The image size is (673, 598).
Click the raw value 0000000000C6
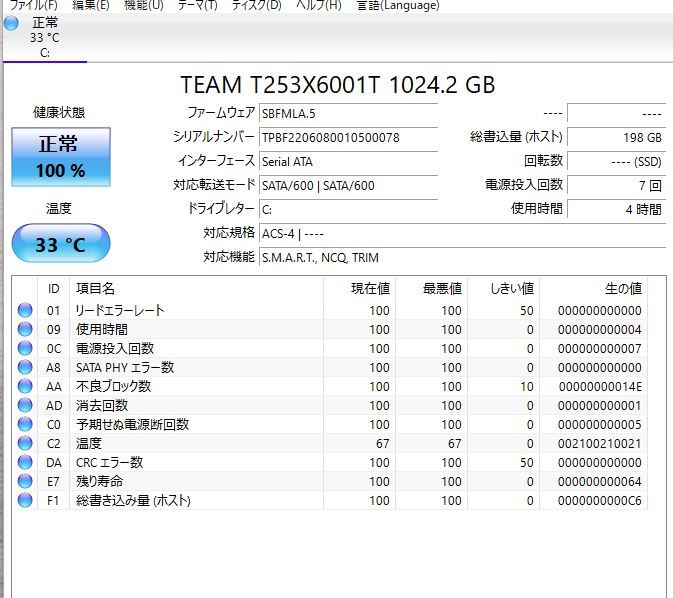[600, 501]
